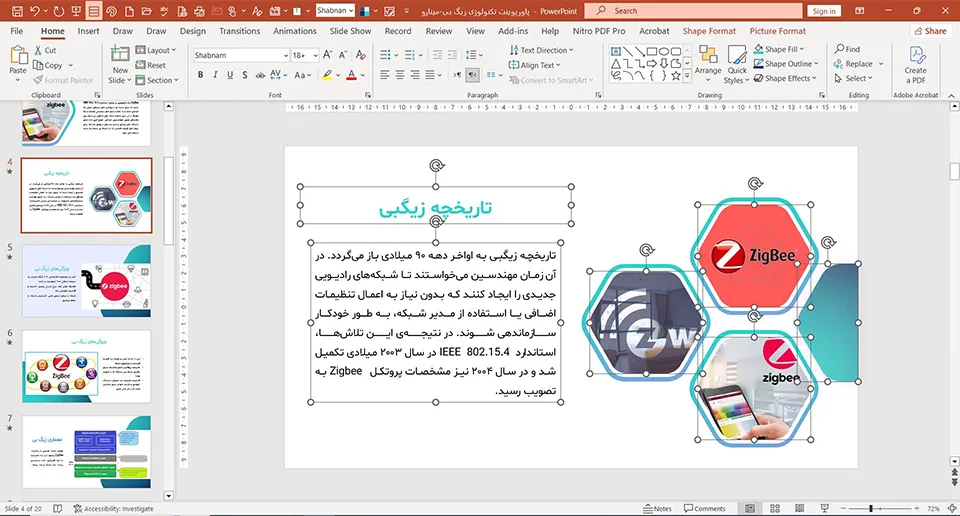The image size is (960, 516).
Task: Select the 5-point star shape
Action: pyautogui.click(x=675, y=75)
